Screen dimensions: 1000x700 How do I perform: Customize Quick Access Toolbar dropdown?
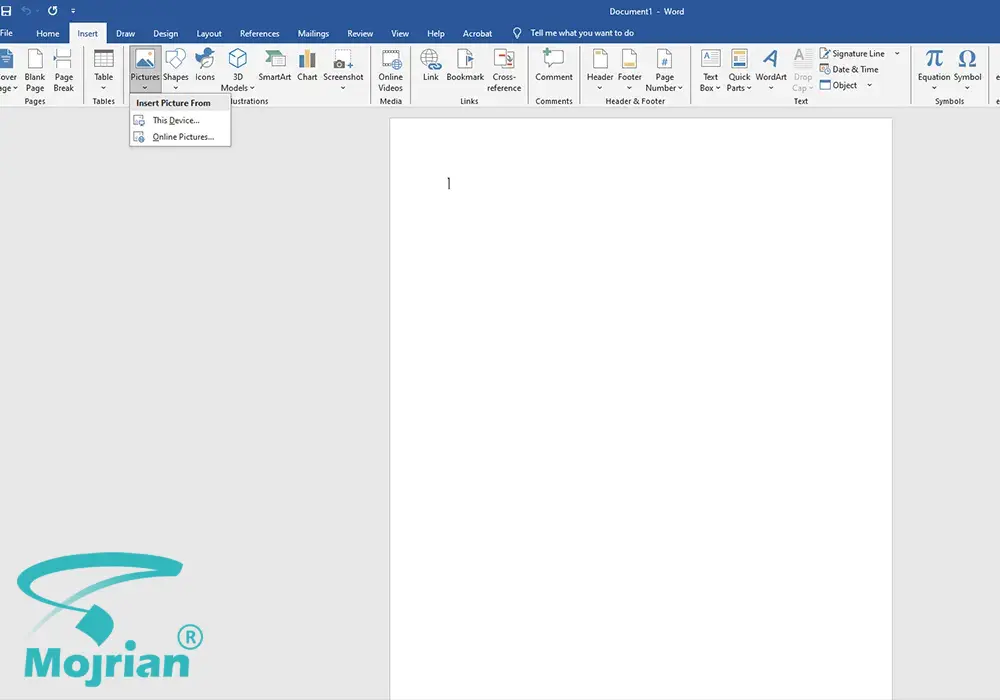pos(73,11)
